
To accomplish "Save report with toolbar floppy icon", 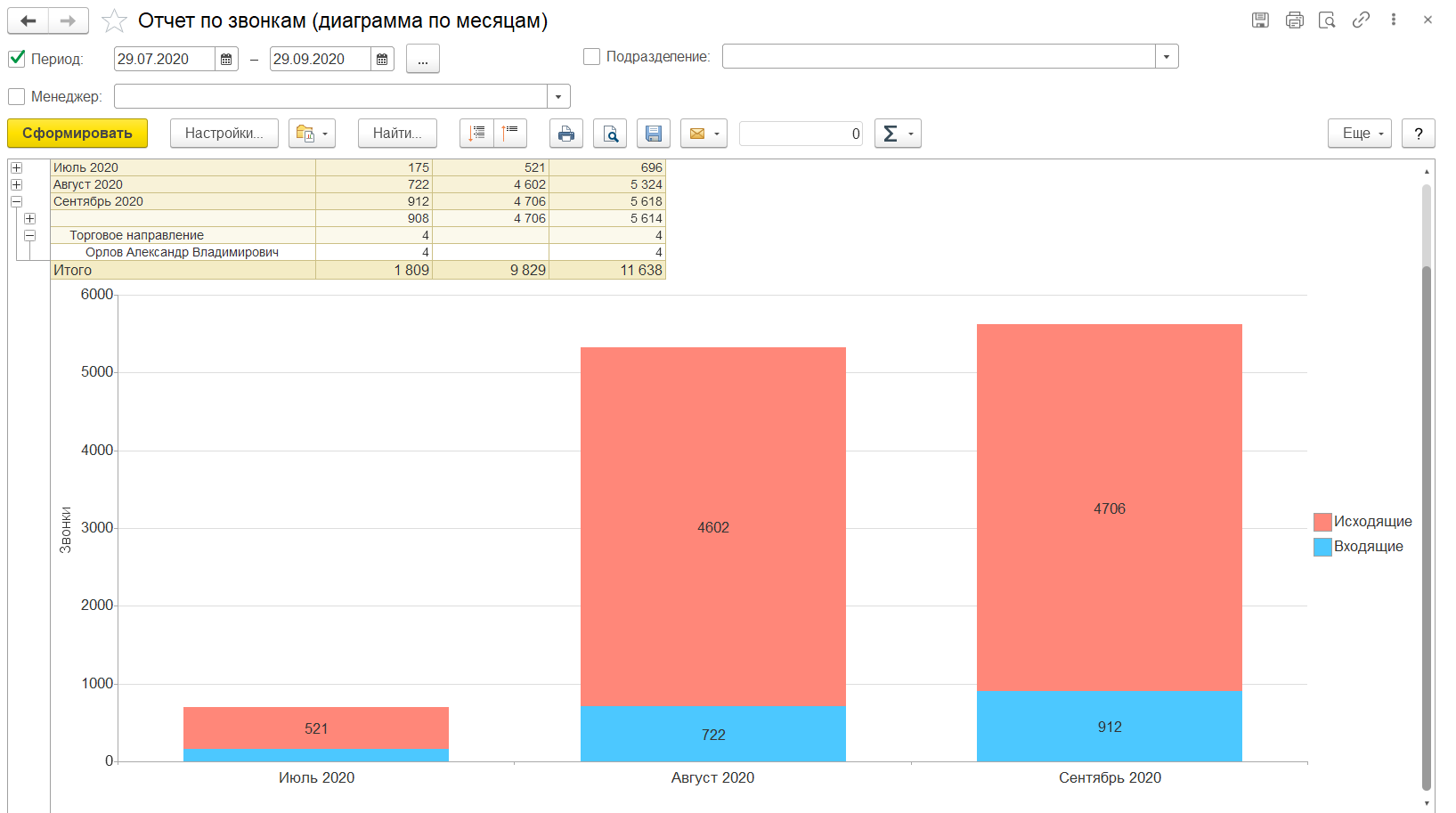I will tap(653, 134).
